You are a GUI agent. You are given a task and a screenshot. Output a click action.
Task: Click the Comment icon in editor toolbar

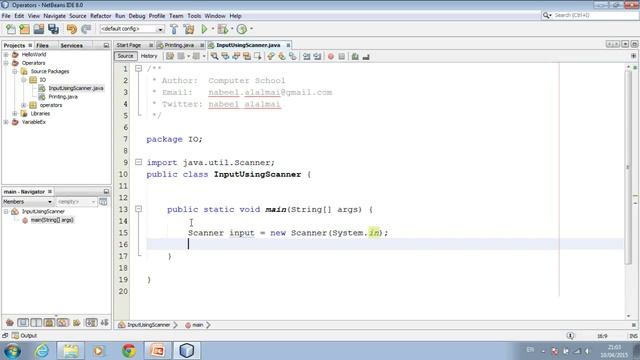click(x=355, y=56)
